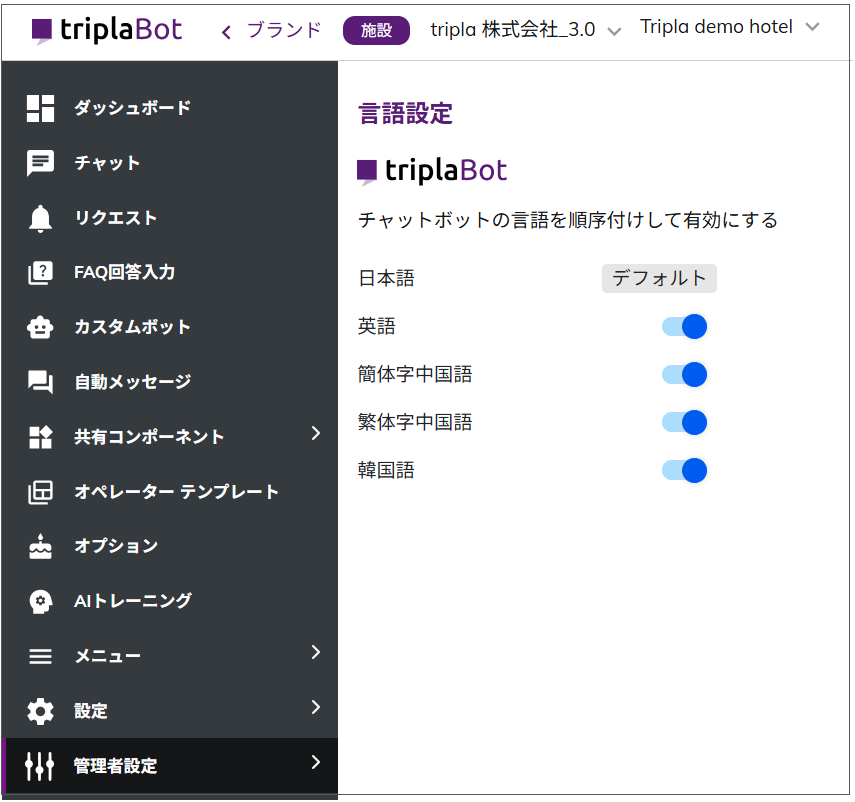Click the bell icon for リクエスト
This screenshot has height=802, width=855.
point(40,219)
